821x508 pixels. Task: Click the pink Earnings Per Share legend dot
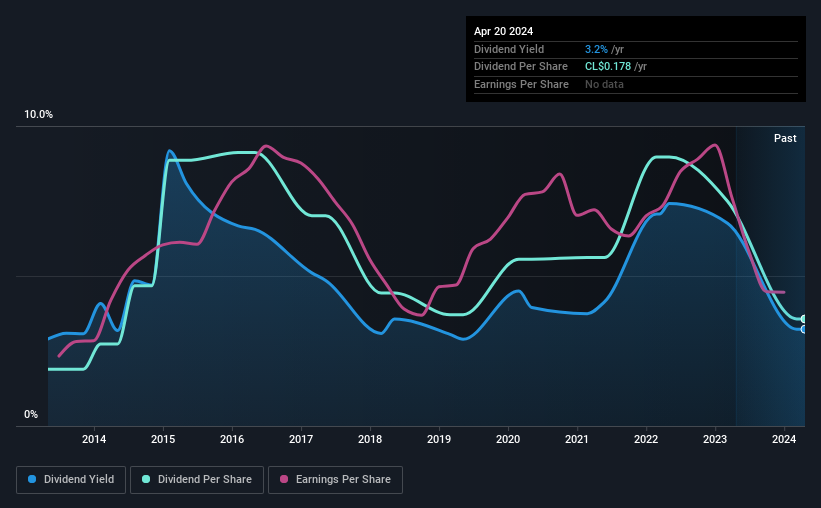click(x=284, y=479)
